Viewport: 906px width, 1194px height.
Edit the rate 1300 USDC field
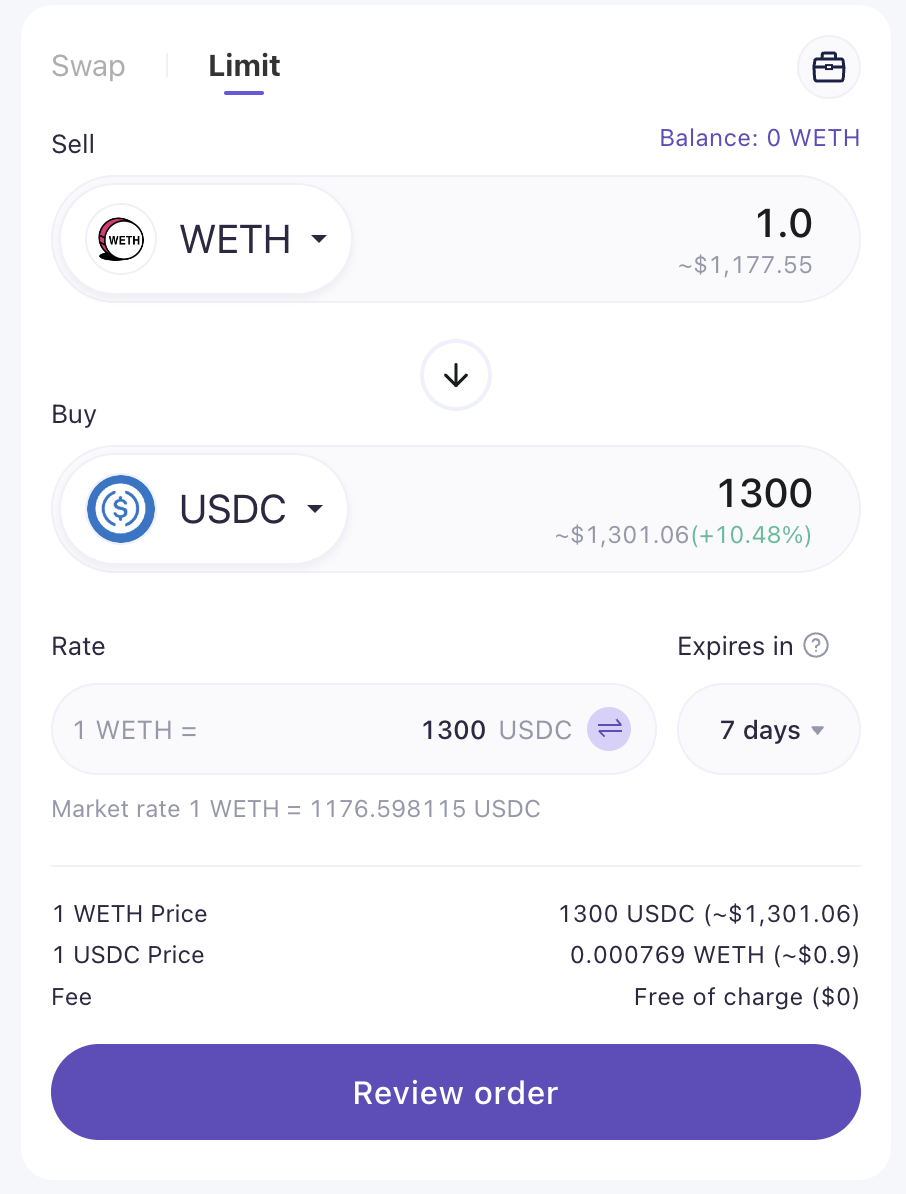pos(354,729)
